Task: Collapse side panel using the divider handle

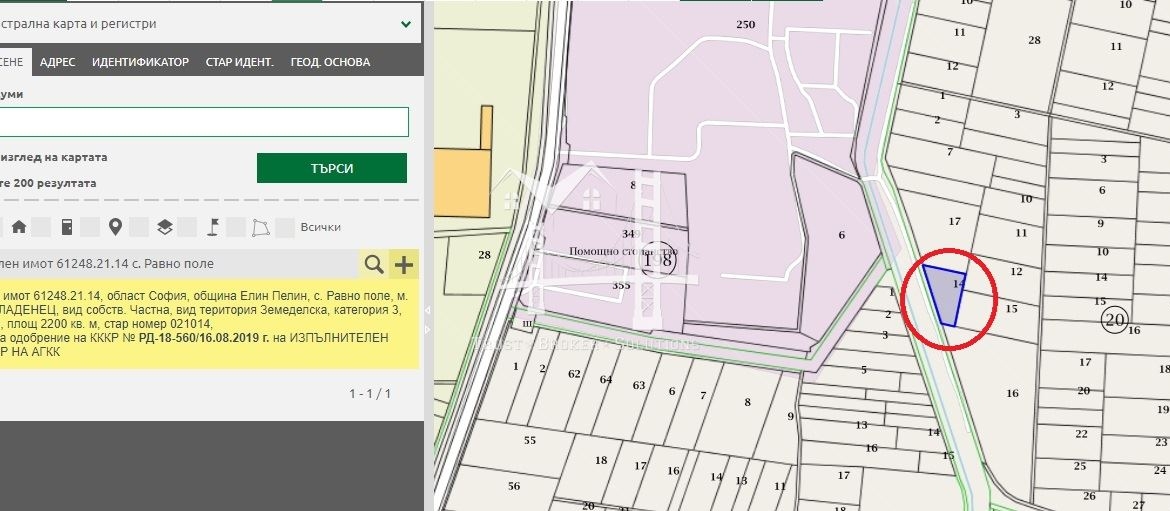Action: pos(428,310)
